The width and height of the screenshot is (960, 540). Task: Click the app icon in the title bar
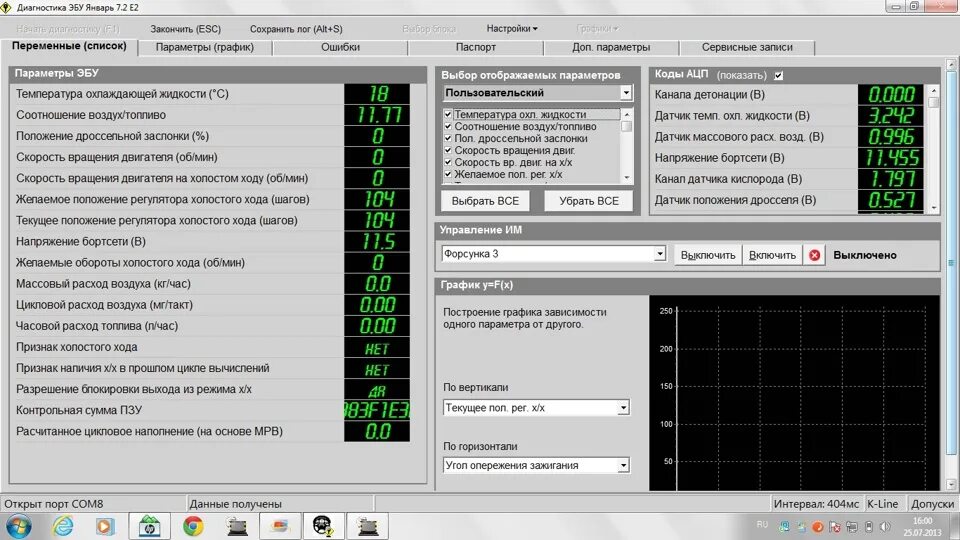6,7
